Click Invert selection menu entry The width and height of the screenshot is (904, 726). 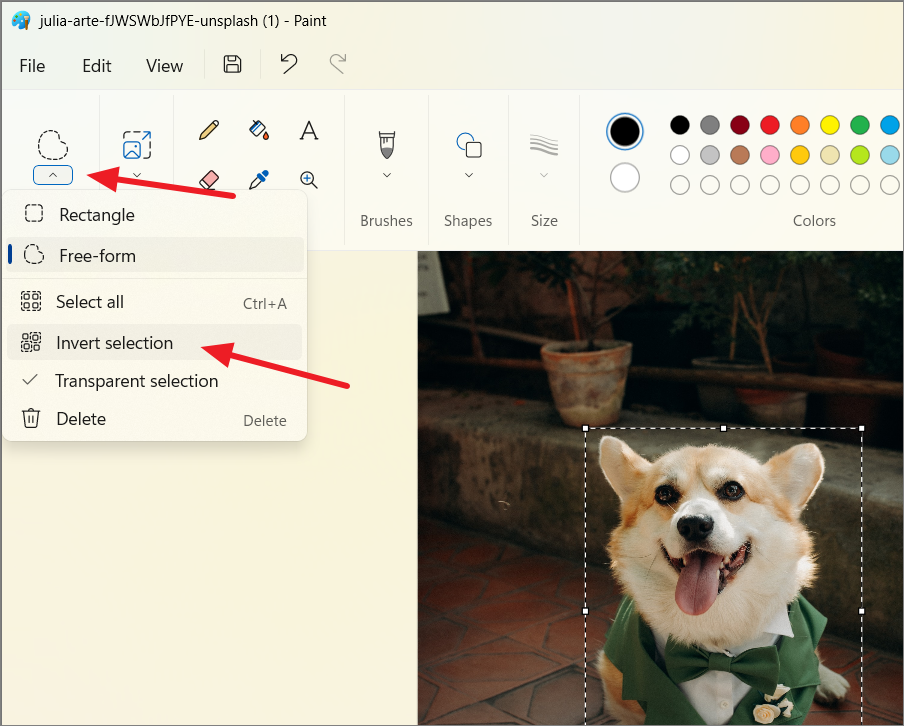pyautogui.click(x=114, y=343)
